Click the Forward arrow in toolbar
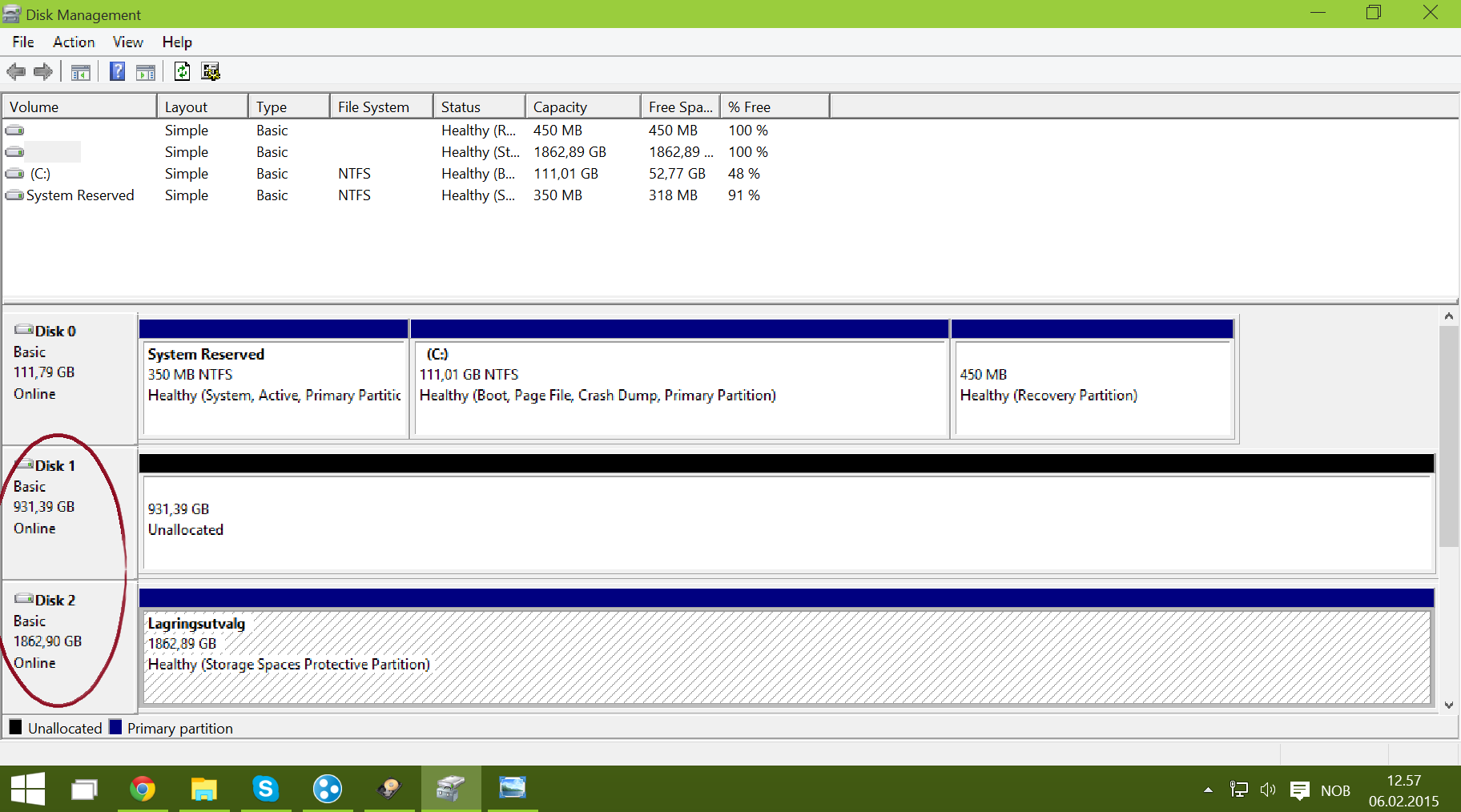This screenshot has width=1461, height=812. coord(43,72)
